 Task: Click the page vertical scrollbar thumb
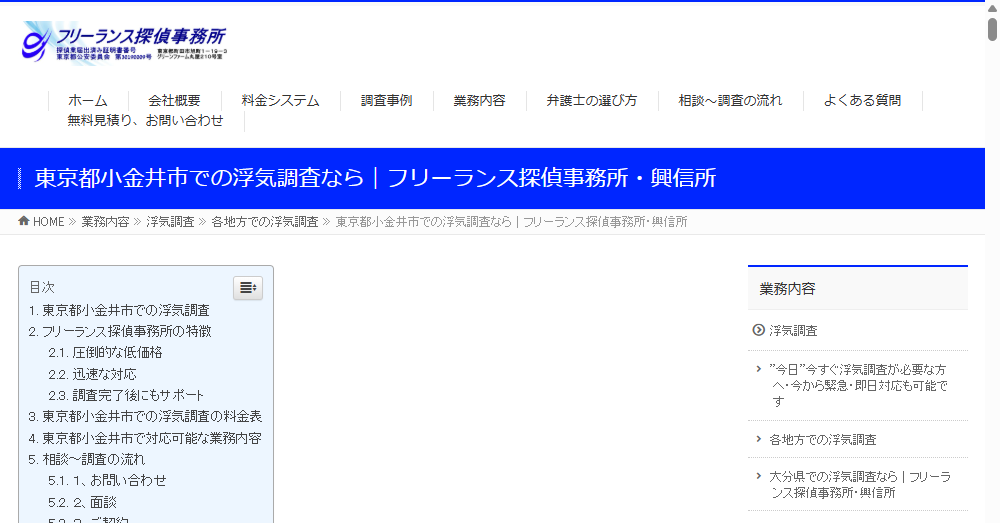[992, 28]
